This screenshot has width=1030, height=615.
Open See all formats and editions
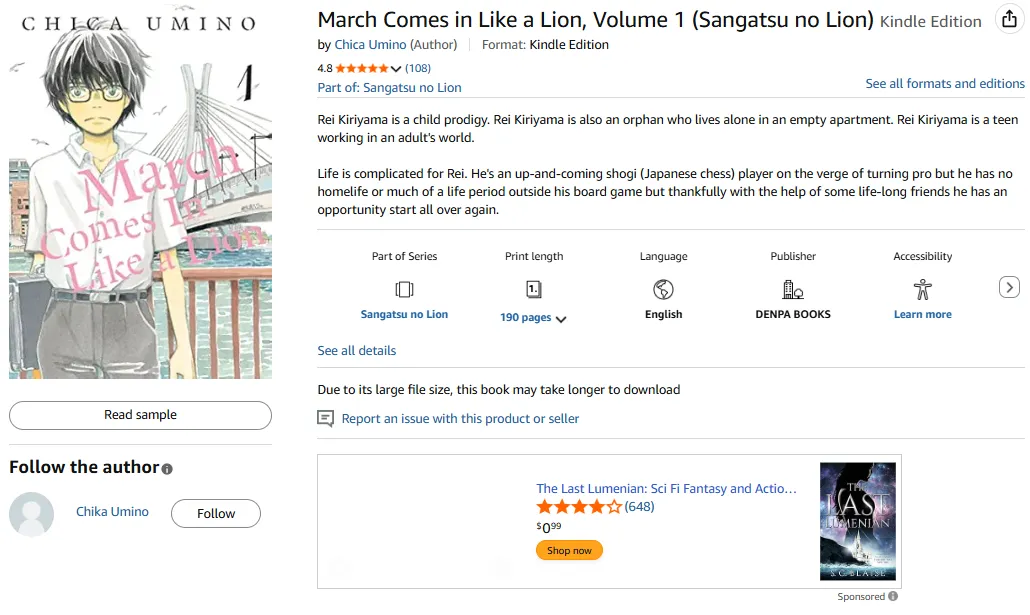coord(945,84)
